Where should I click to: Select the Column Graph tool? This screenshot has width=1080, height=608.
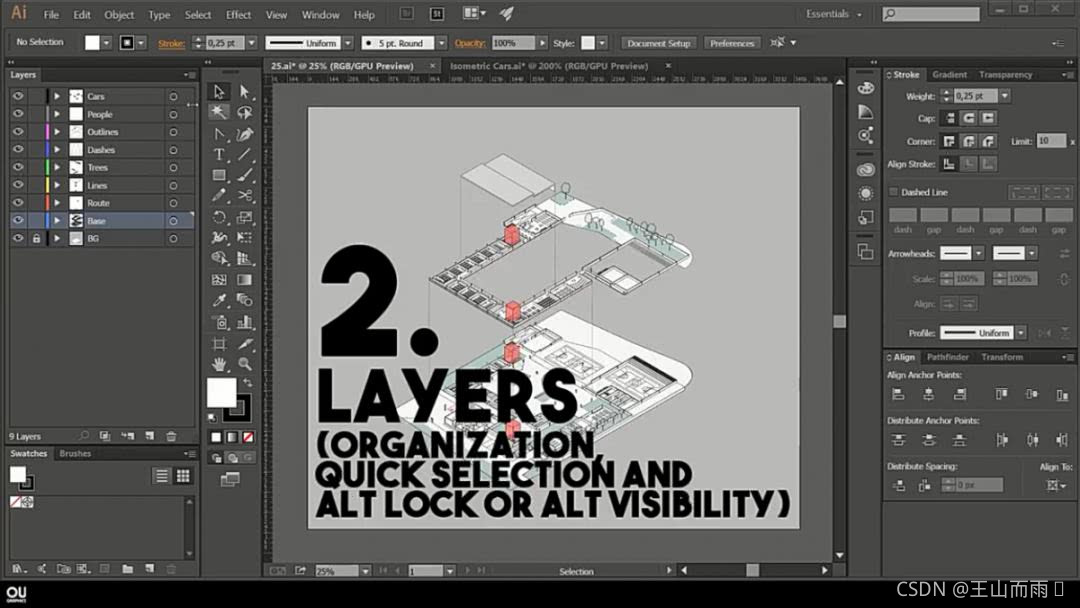[x=245, y=322]
